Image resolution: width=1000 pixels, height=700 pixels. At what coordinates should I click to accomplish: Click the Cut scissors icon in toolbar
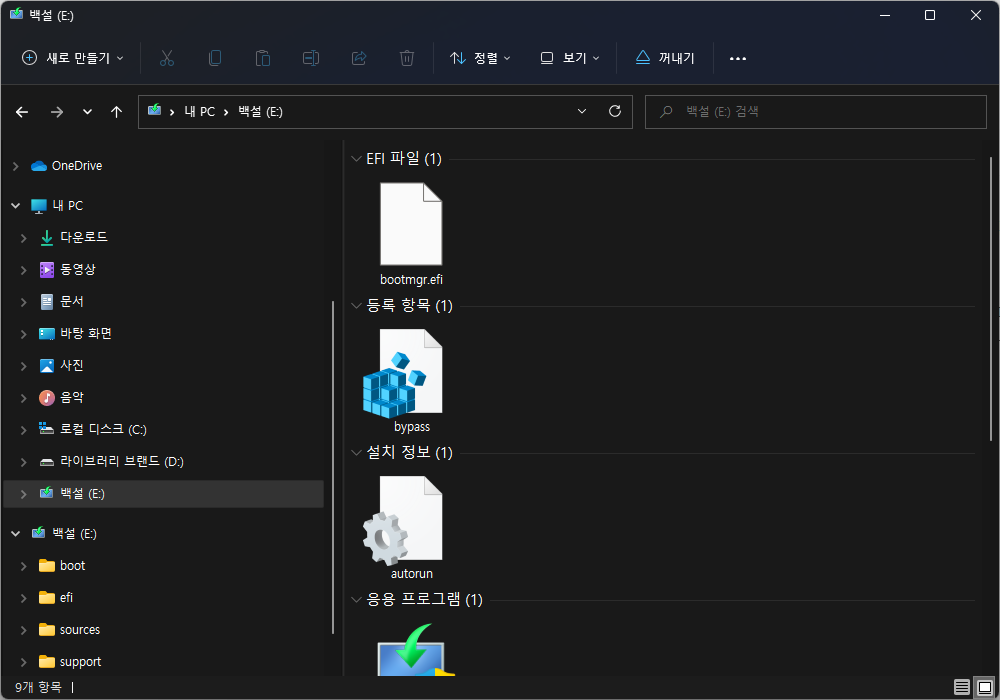pyautogui.click(x=166, y=58)
